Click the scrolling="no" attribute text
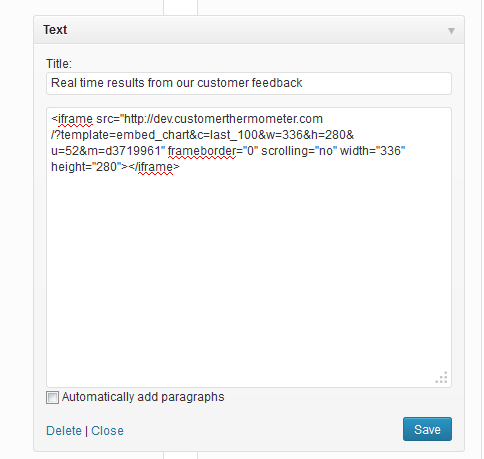The width and height of the screenshot is (484, 459). (299, 151)
